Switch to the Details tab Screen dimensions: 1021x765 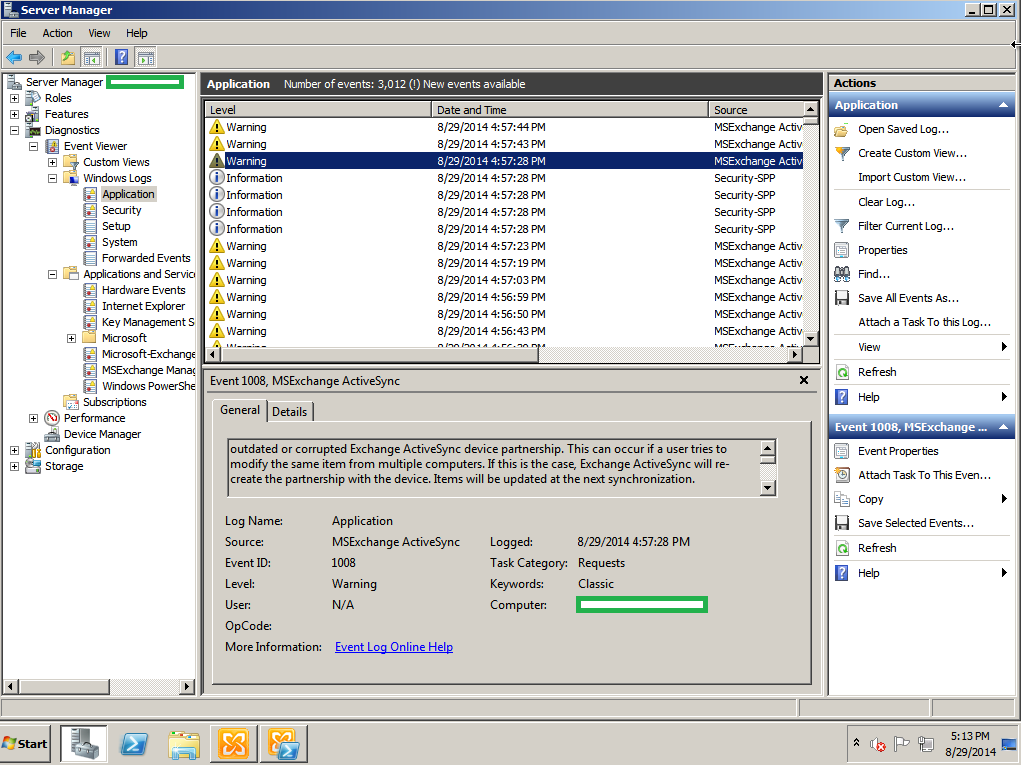(x=290, y=411)
